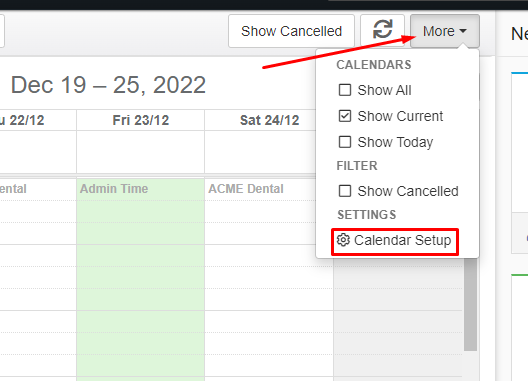Screen dimensions: 528x381
Task: Click the all-day cell under Sat 24/12
Action: [x=261, y=152]
